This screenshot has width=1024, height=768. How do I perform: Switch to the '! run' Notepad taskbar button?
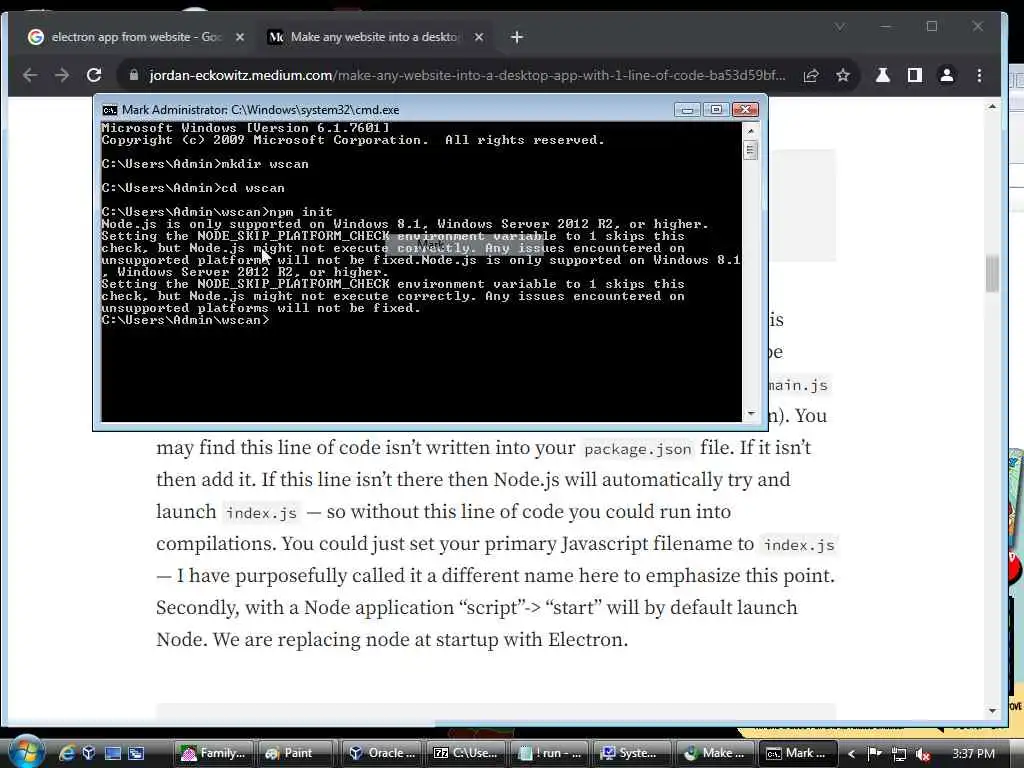[550, 753]
